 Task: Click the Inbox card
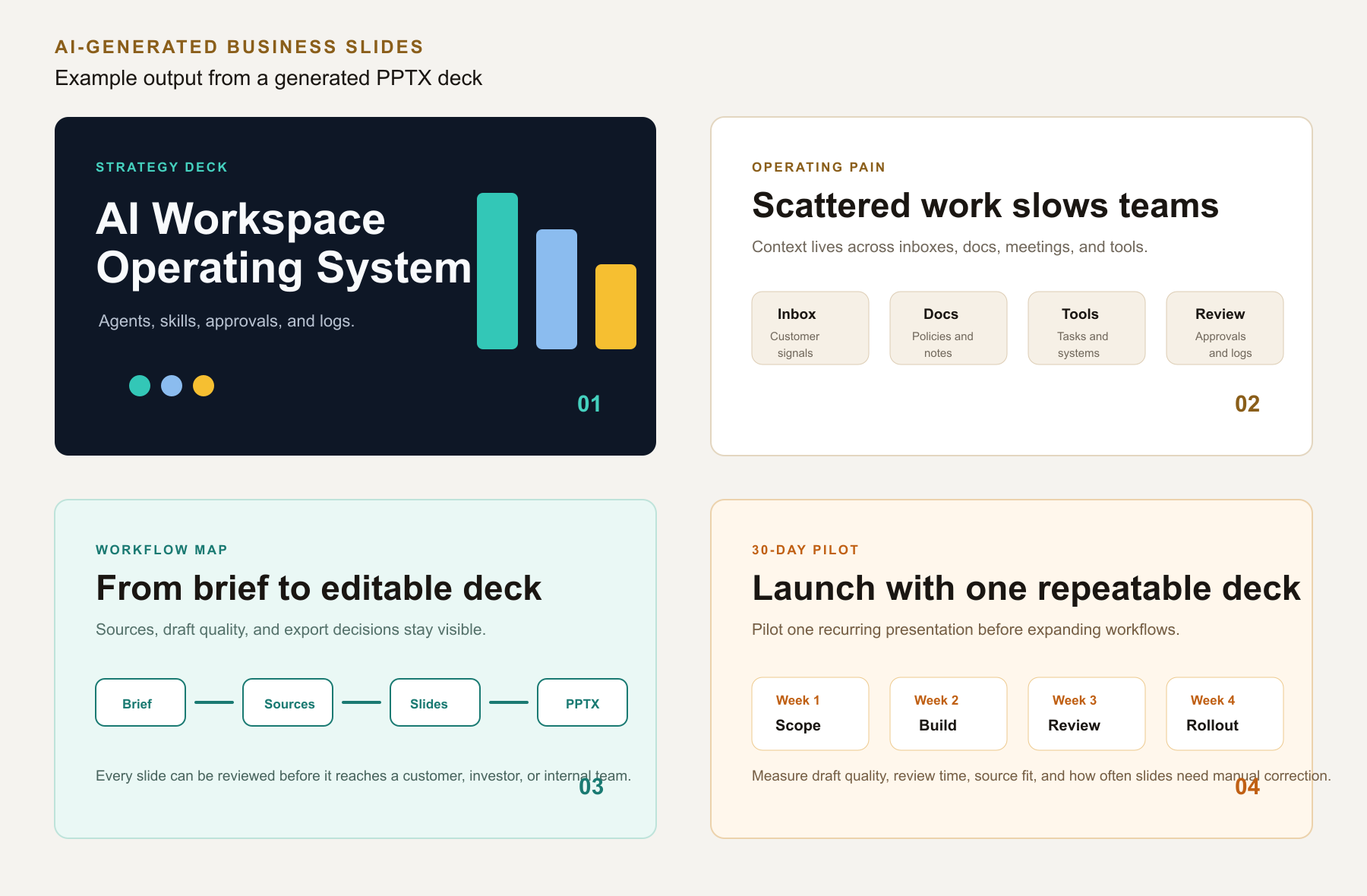coord(810,328)
